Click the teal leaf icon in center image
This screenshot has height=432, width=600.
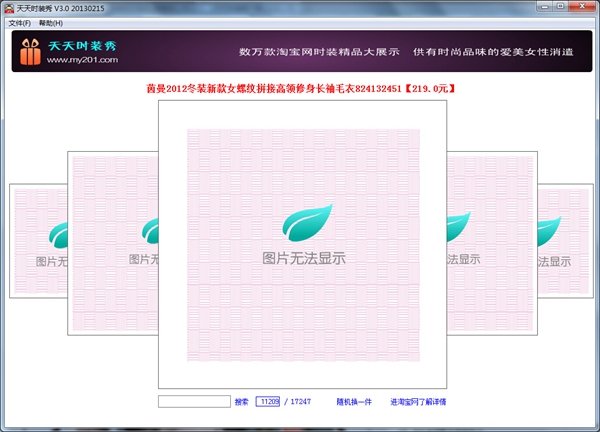(x=307, y=223)
